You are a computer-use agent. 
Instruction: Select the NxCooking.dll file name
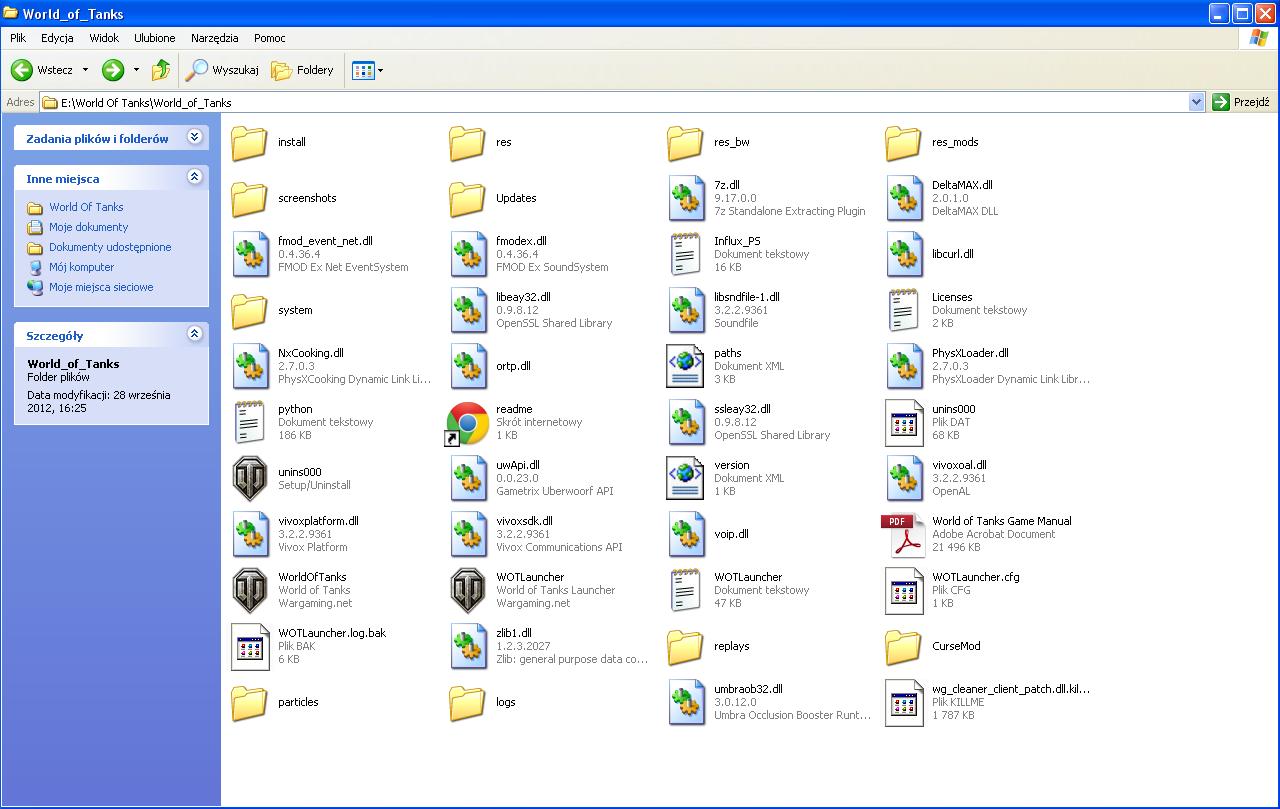coord(311,353)
